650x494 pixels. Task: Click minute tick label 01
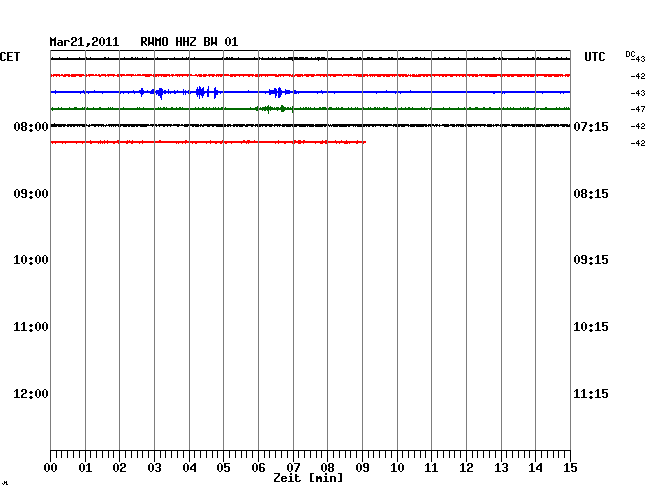pos(85,468)
